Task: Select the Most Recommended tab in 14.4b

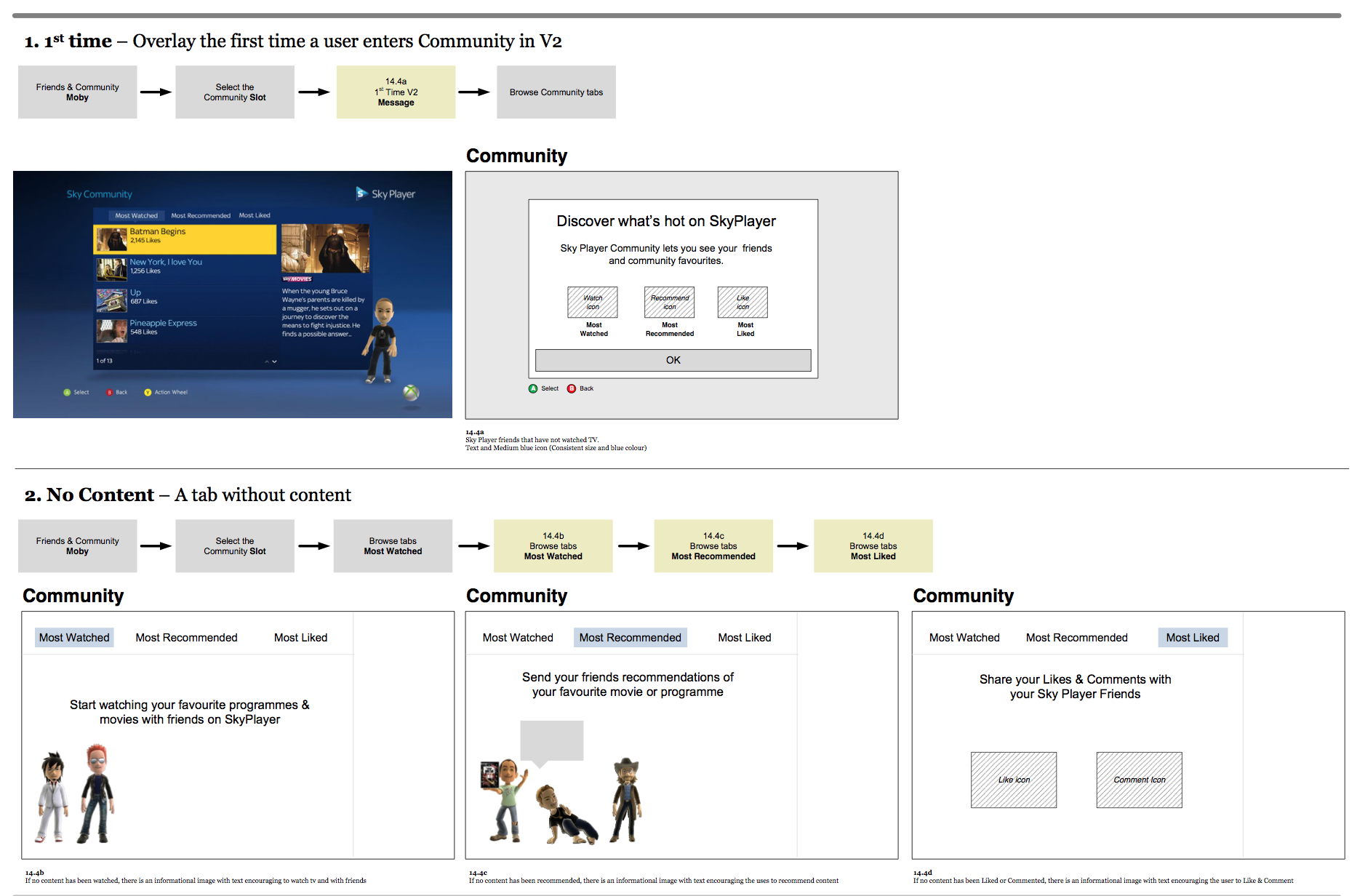Action: pyautogui.click(x=186, y=637)
